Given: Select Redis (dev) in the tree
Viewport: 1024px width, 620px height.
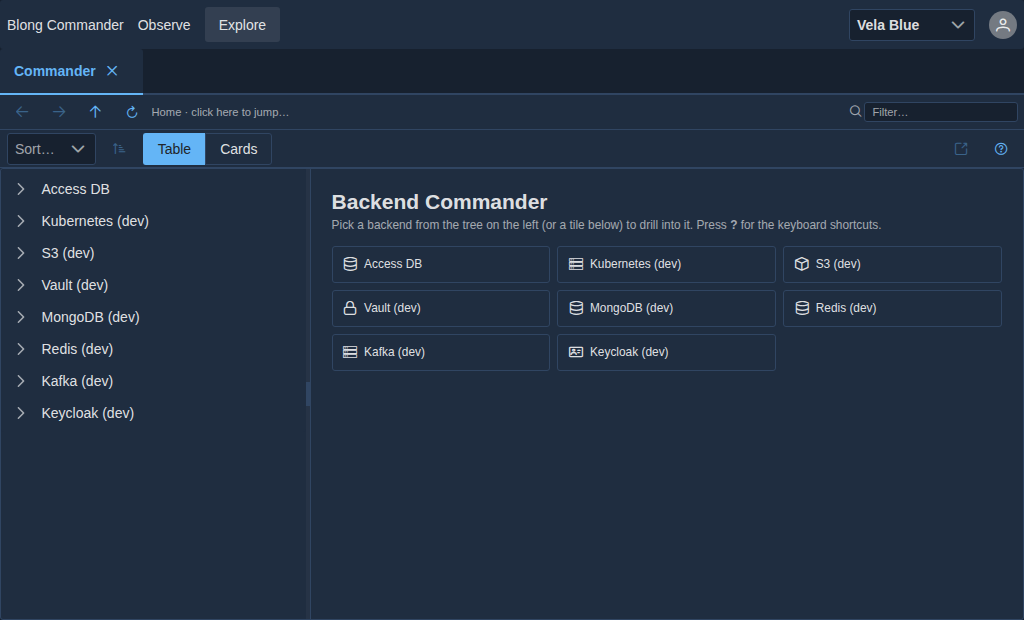Looking at the screenshot, I should pyautogui.click(x=77, y=349).
